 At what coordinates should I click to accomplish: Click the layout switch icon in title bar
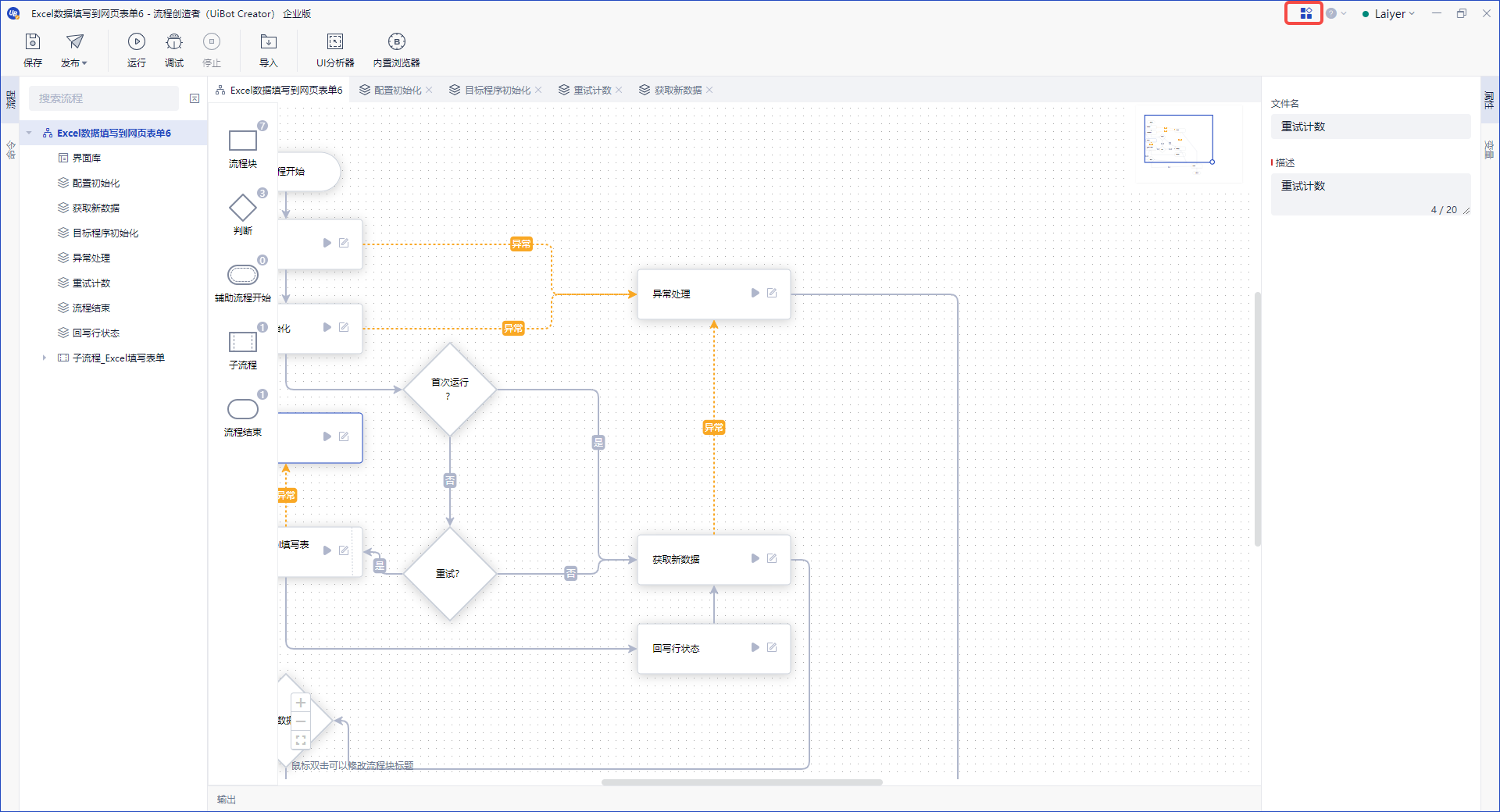(x=1305, y=13)
